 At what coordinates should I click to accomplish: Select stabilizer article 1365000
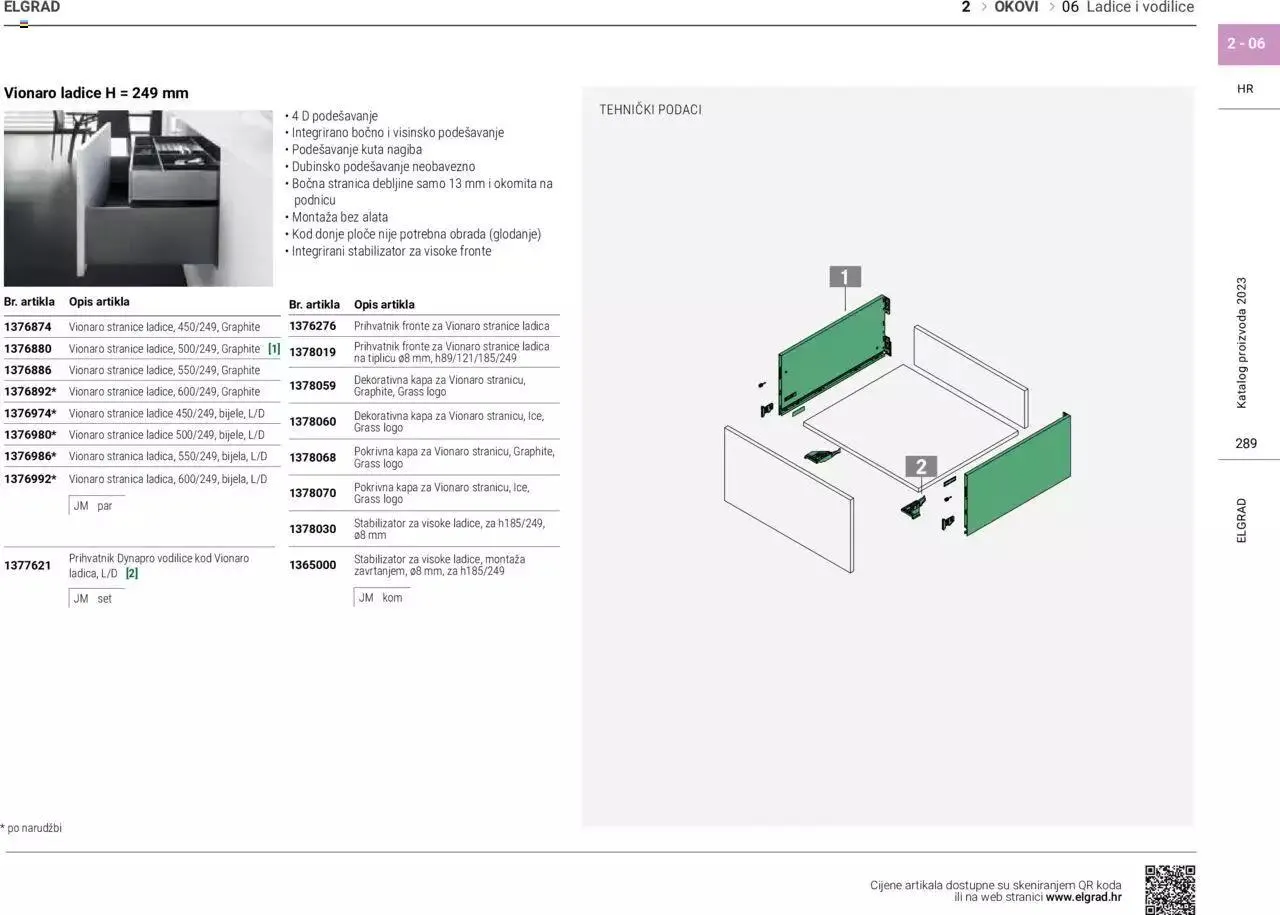pos(312,565)
